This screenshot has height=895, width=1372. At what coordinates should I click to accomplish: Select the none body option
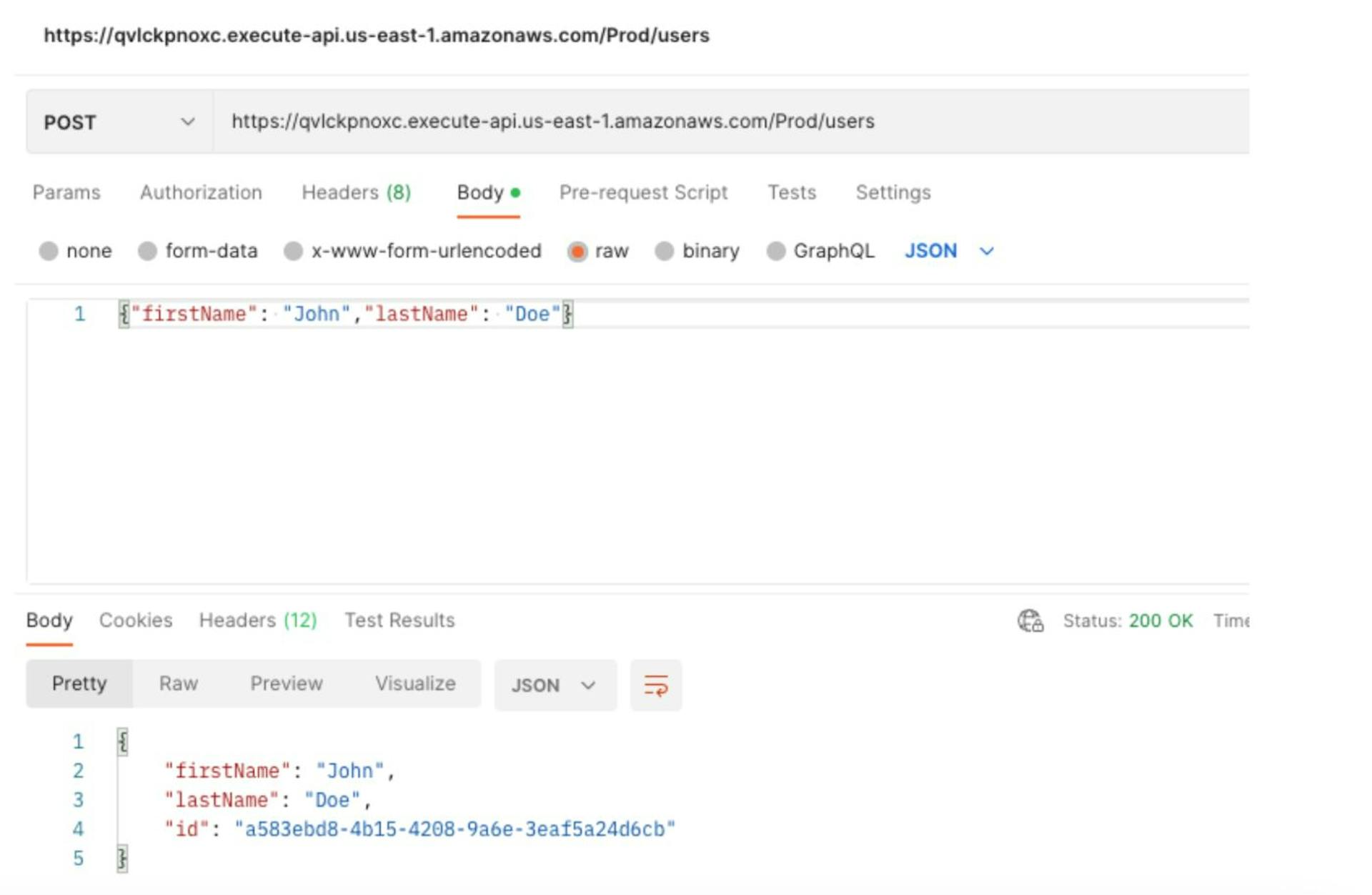tap(49, 251)
